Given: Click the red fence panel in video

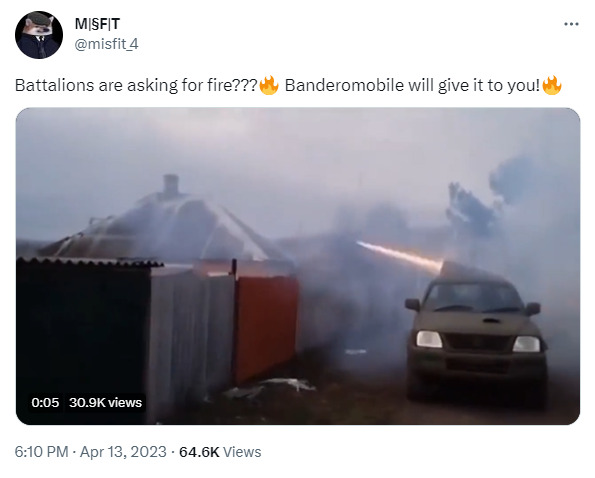Looking at the screenshot, I should [x=266, y=328].
